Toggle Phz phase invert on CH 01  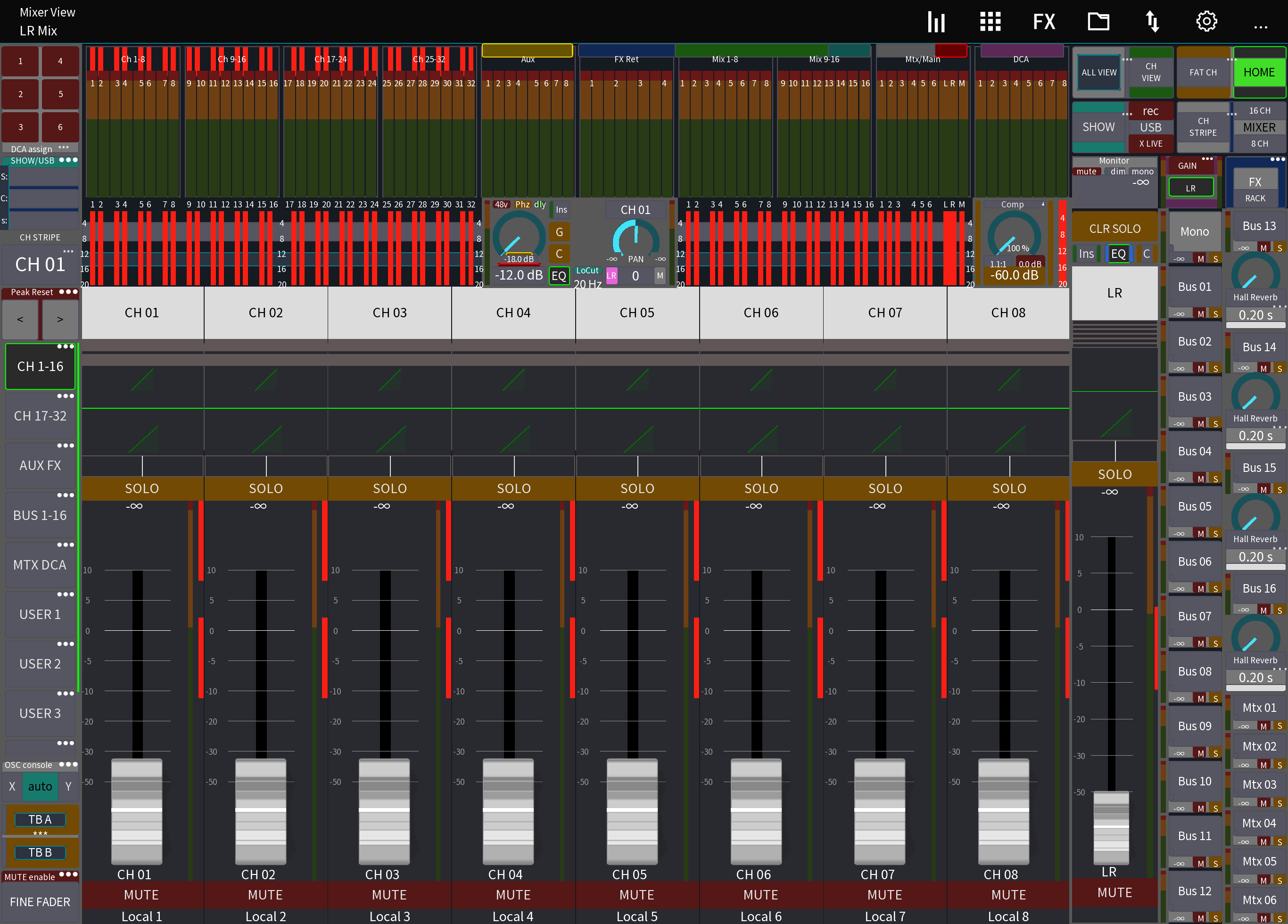[522, 205]
